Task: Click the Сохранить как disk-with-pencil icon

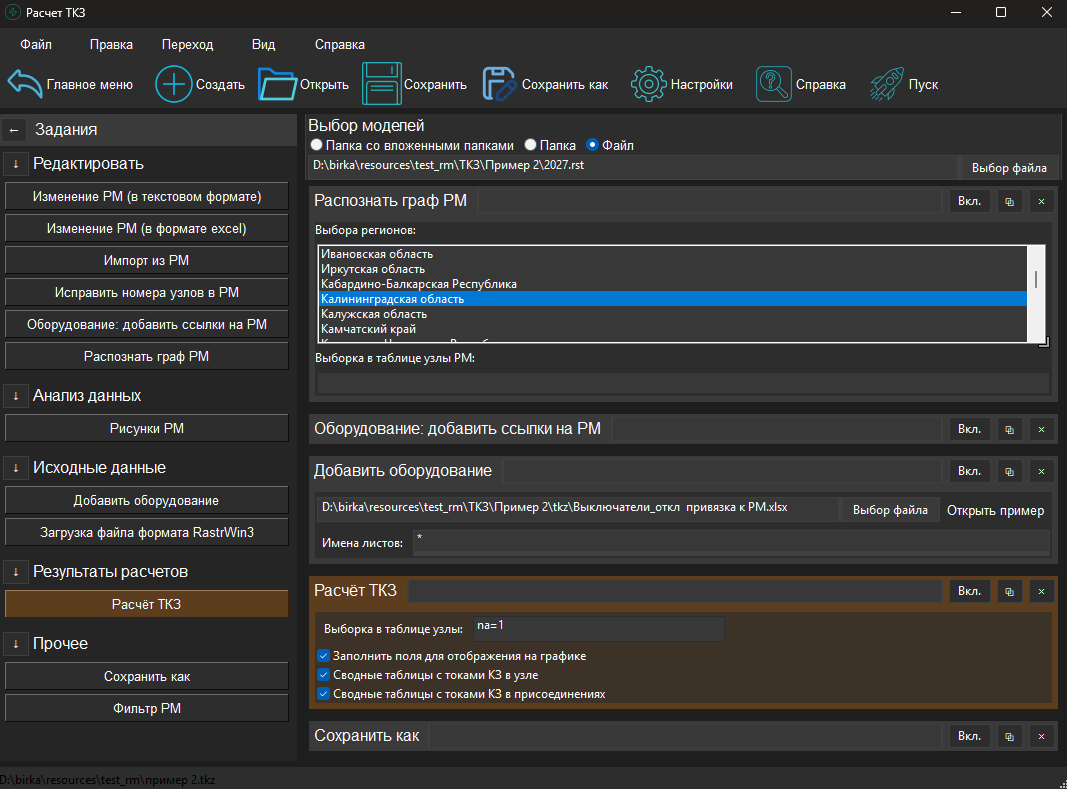Action: pos(499,84)
